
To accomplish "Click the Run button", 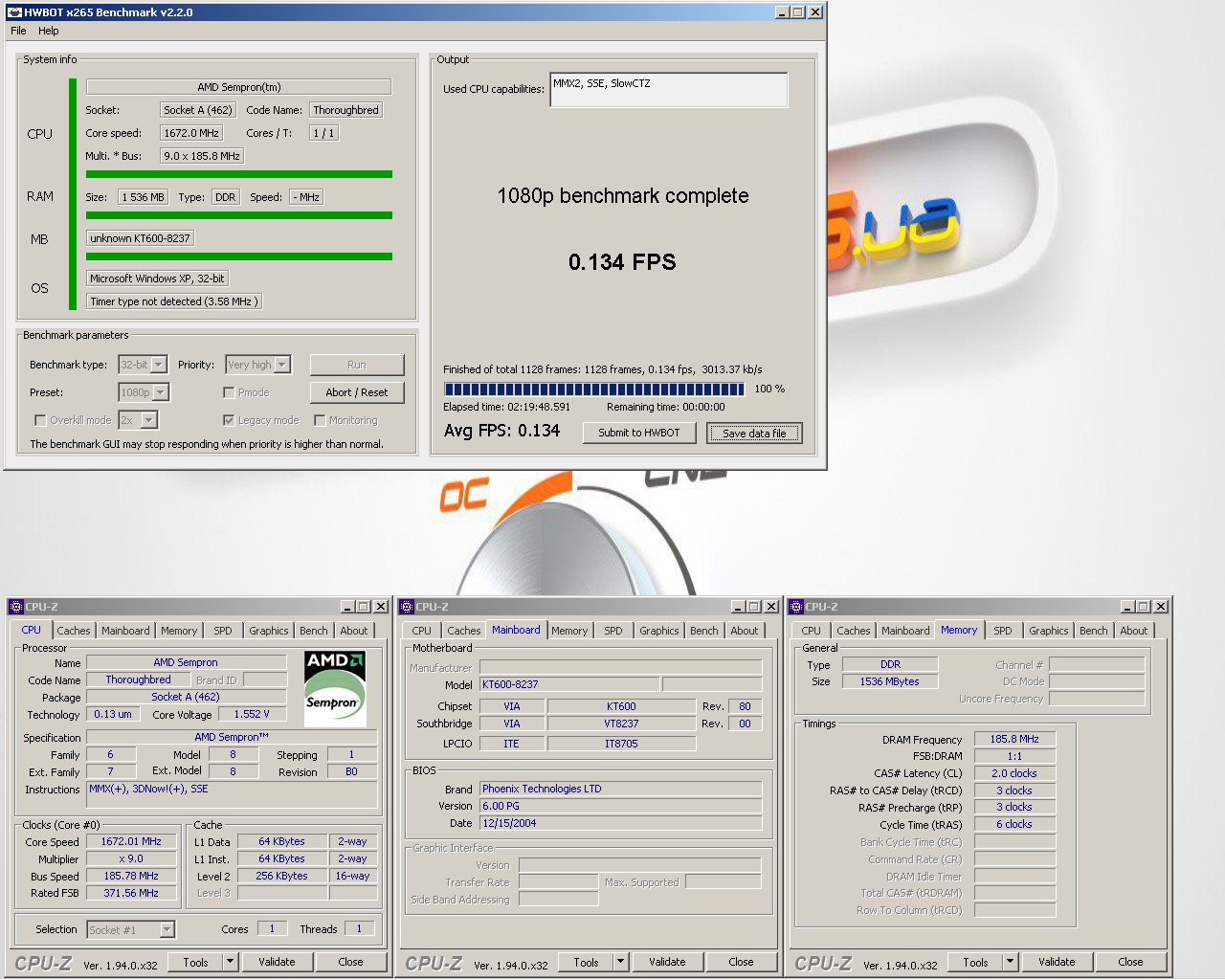I will 357,365.
